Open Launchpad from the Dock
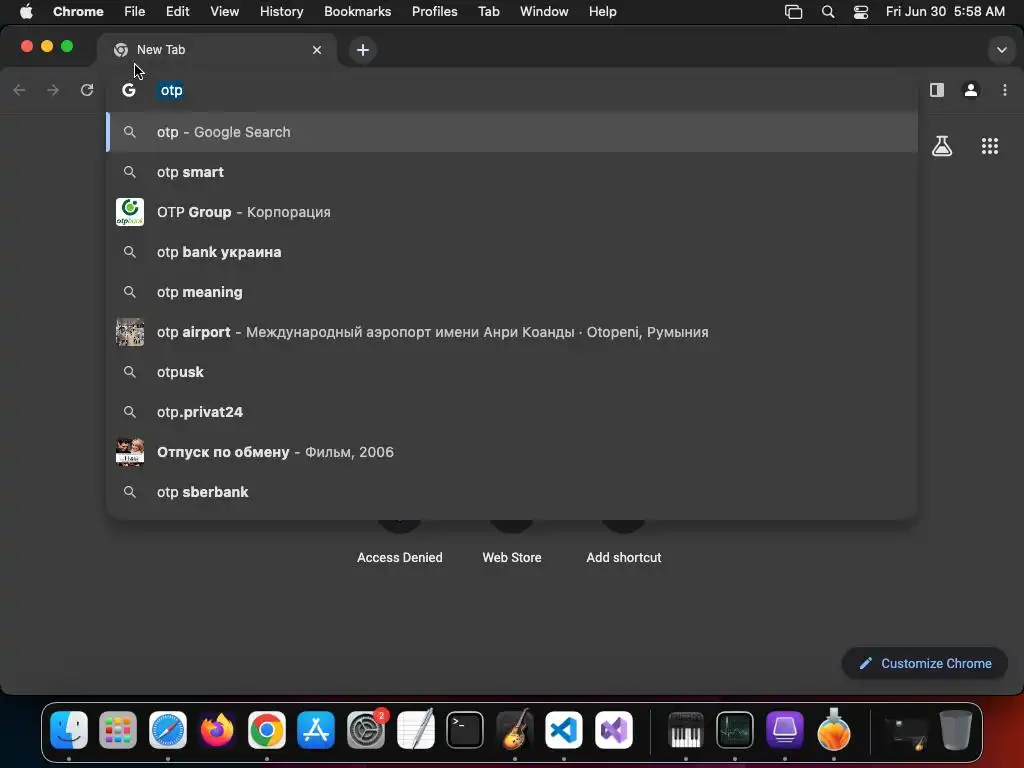Image resolution: width=1024 pixels, height=768 pixels. pyautogui.click(x=118, y=729)
